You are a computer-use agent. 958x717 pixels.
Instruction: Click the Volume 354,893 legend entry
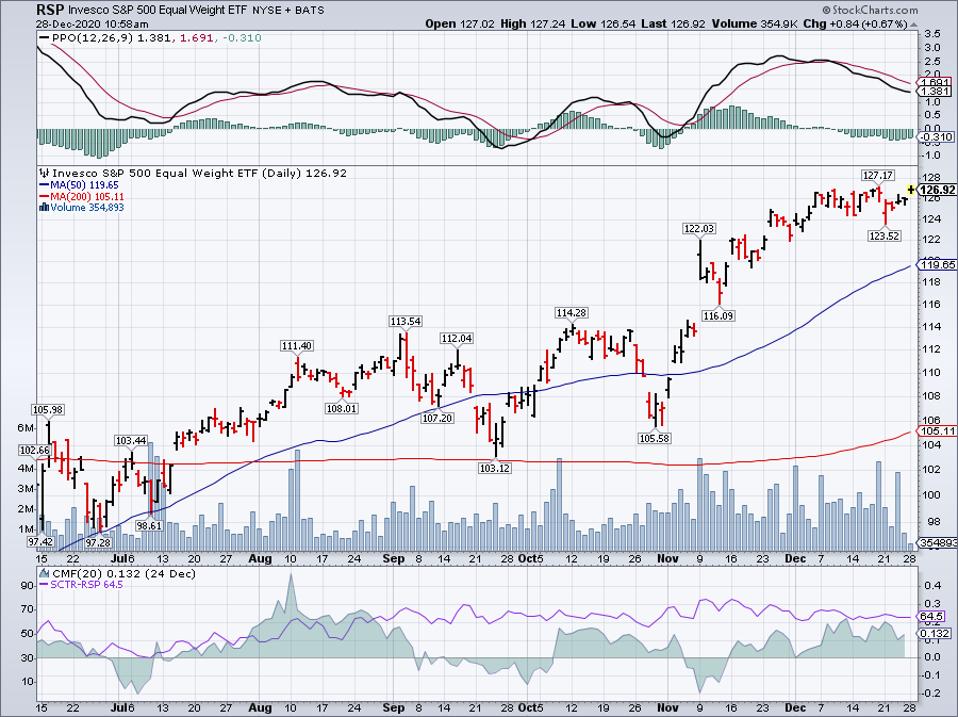click(x=87, y=208)
